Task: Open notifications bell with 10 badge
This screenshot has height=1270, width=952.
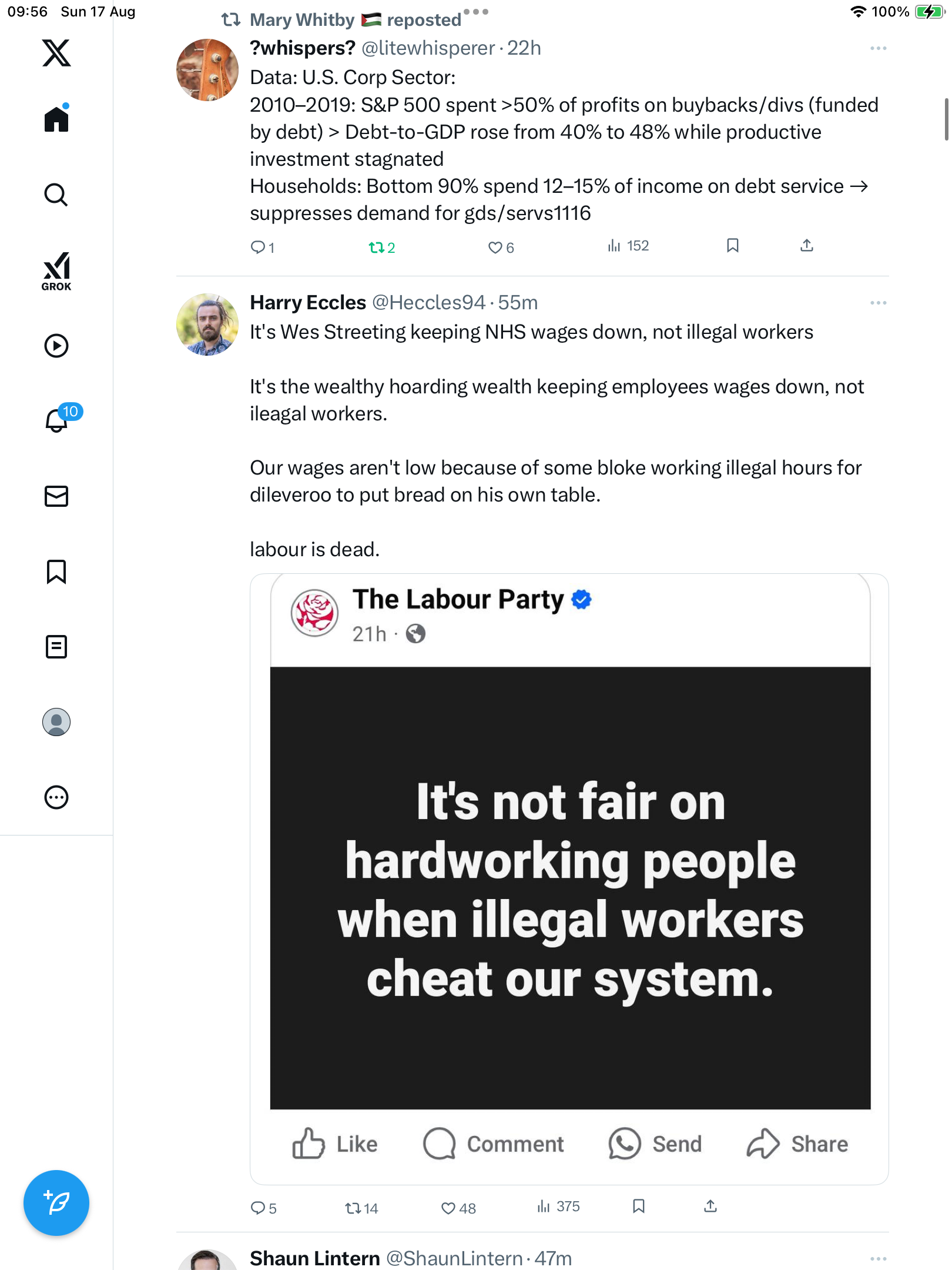Action: 57,420
